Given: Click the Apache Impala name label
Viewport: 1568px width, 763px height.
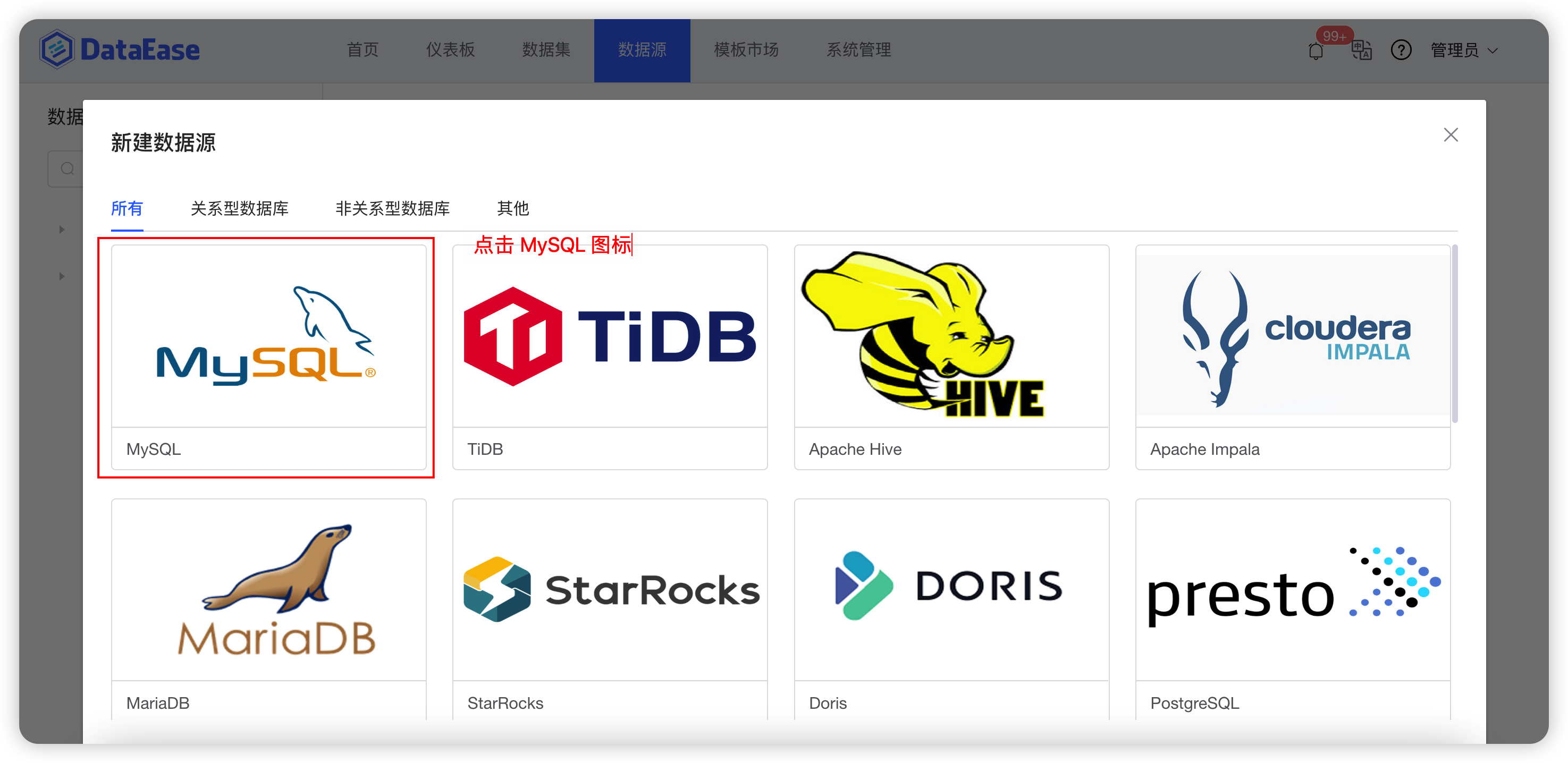Looking at the screenshot, I should click(1204, 449).
